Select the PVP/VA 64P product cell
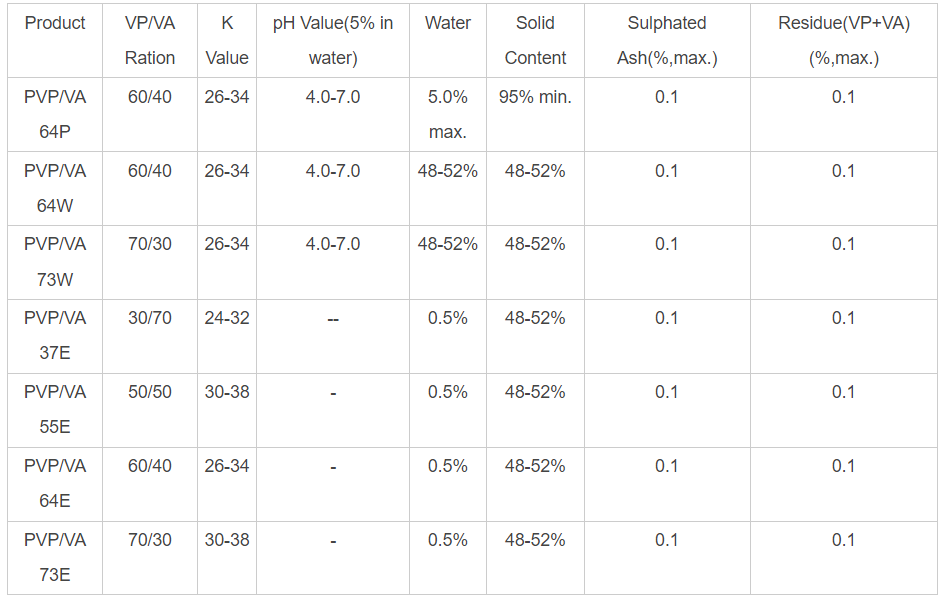Image resolution: width=946 pixels, height=601 pixels. tap(55, 114)
